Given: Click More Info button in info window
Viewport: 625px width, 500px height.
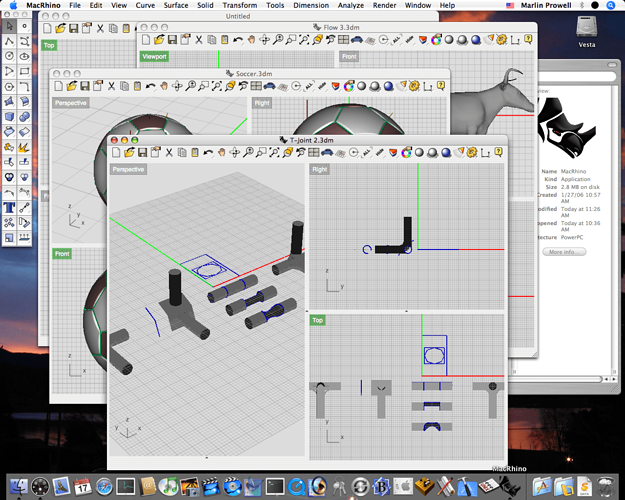Looking at the screenshot, I should click(564, 252).
